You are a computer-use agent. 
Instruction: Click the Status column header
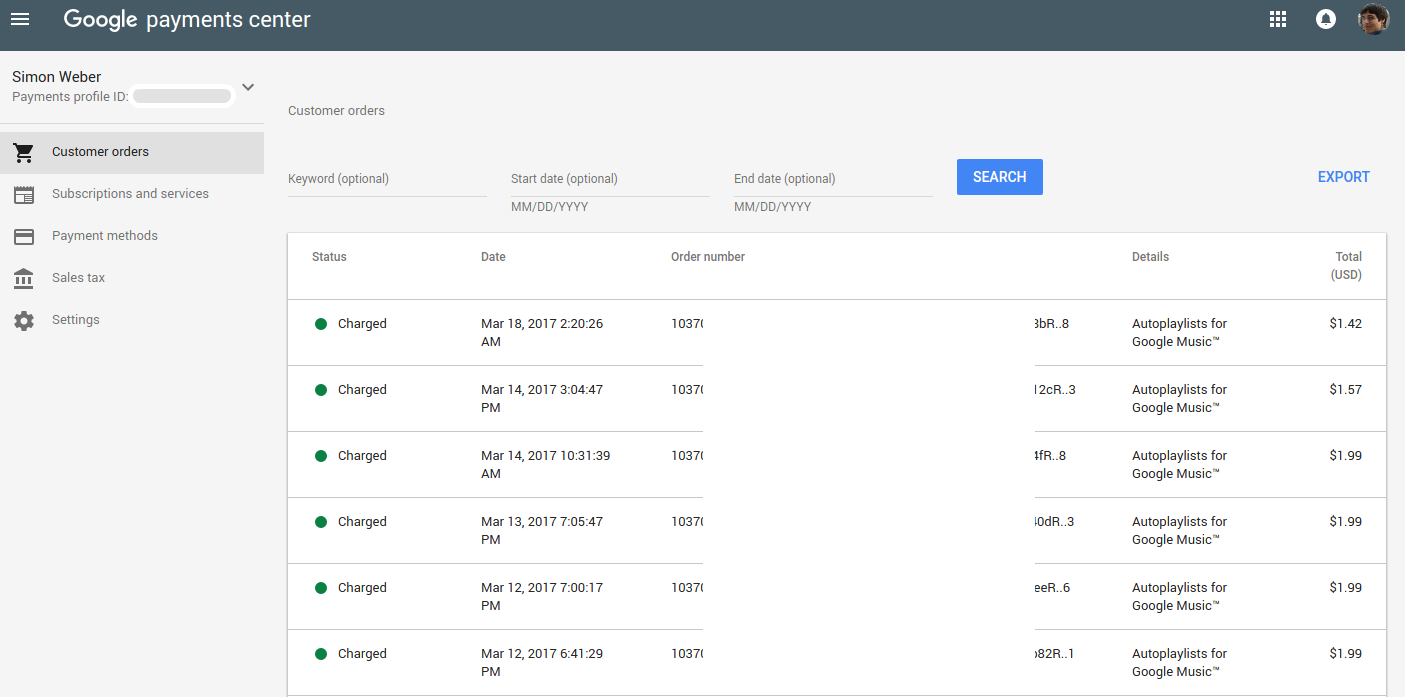pos(329,257)
